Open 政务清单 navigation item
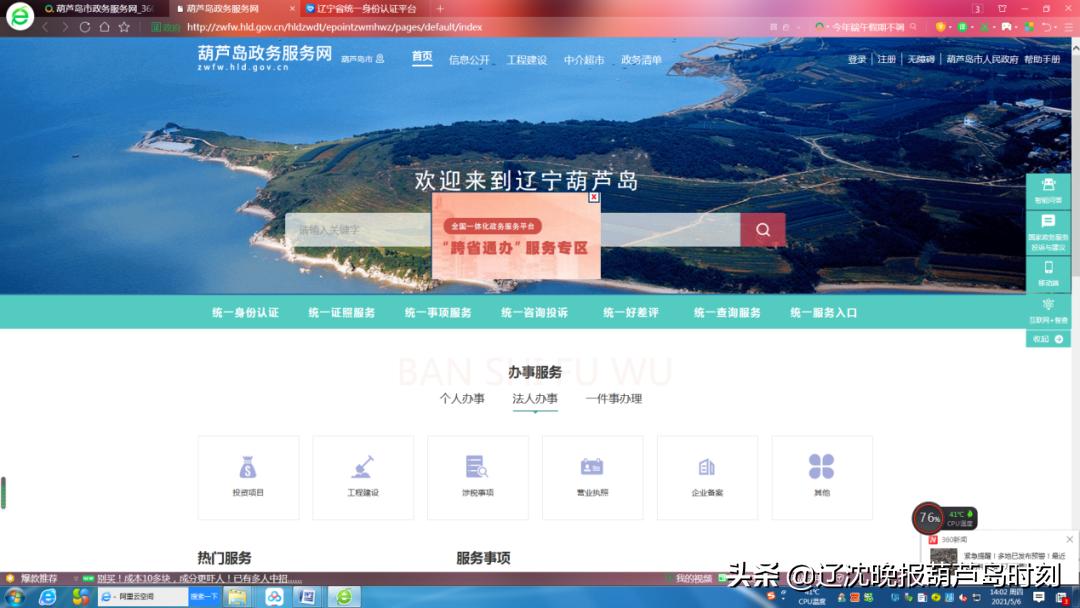This screenshot has width=1080, height=608. click(x=641, y=60)
